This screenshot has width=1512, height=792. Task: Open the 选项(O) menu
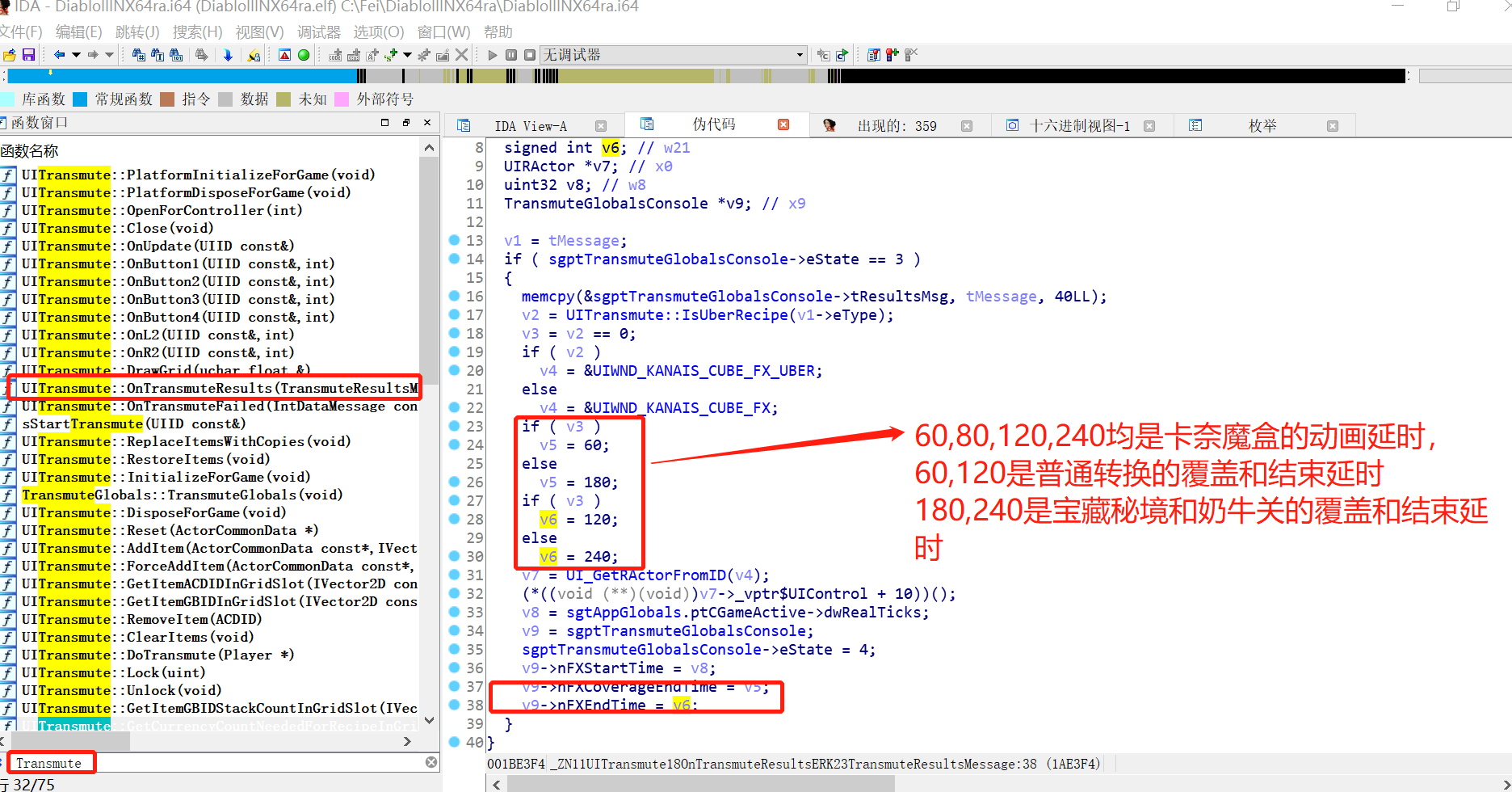pos(379,32)
